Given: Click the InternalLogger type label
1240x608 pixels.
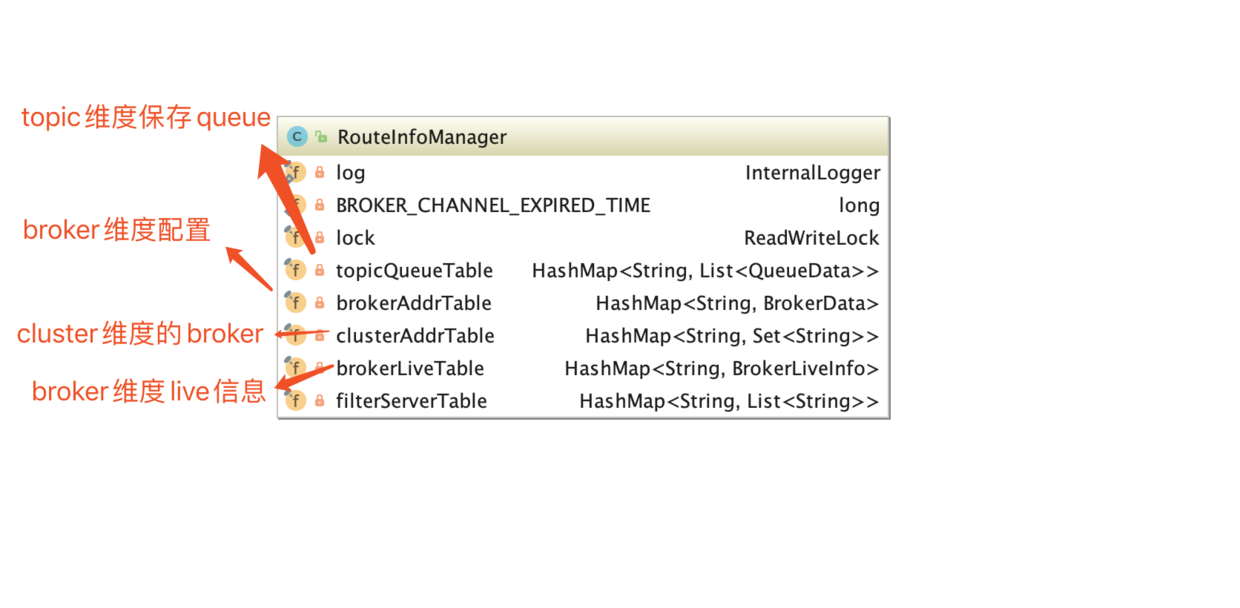Looking at the screenshot, I should tap(812, 172).
